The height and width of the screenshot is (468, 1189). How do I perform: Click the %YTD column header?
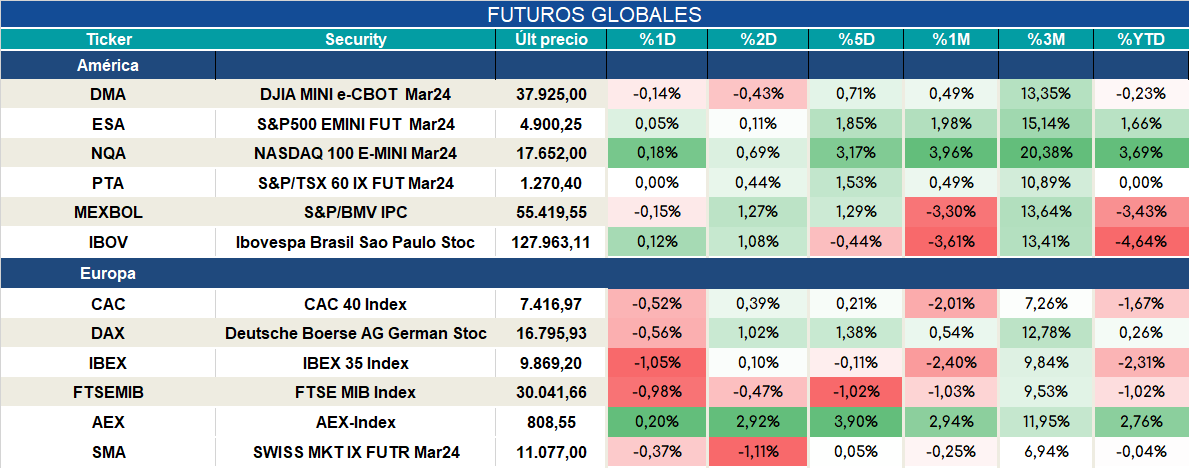[x=1141, y=40]
